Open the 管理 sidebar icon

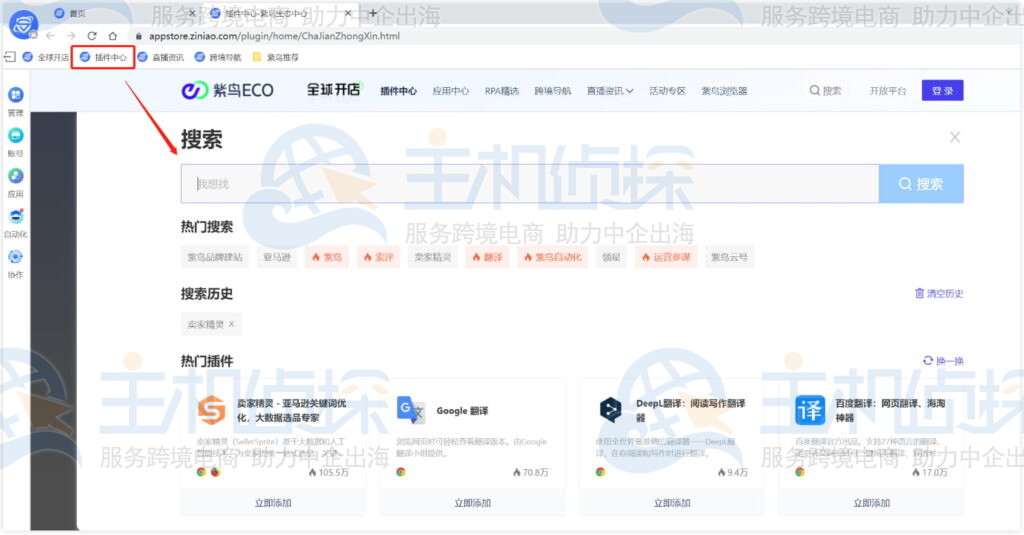pyautogui.click(x=16, y=95)
